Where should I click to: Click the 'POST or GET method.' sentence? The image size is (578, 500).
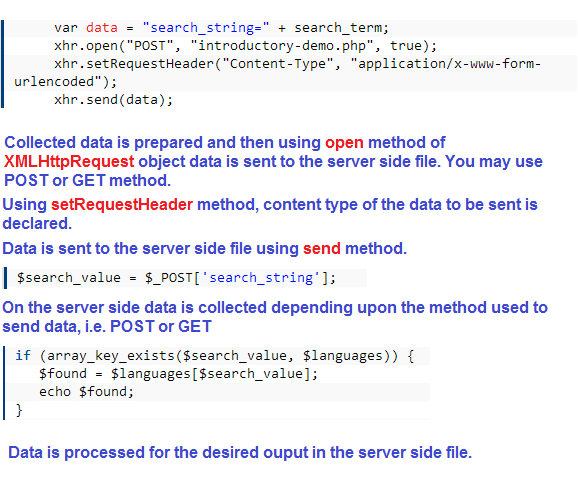[x=87, y=181]
